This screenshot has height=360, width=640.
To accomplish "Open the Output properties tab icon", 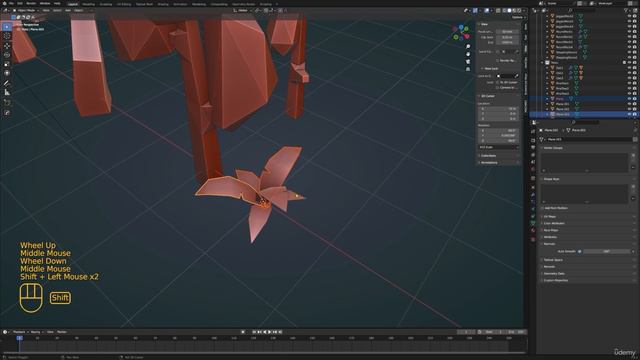I will point(533,148).
